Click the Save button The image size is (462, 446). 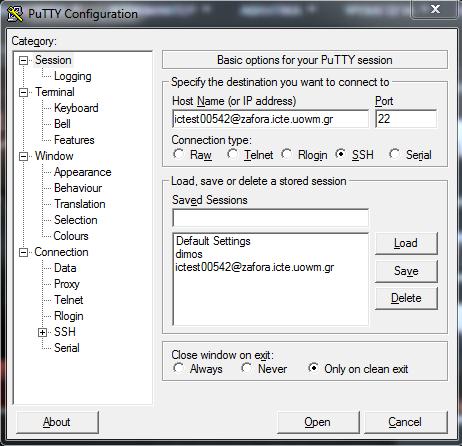[x=406, y=271]
